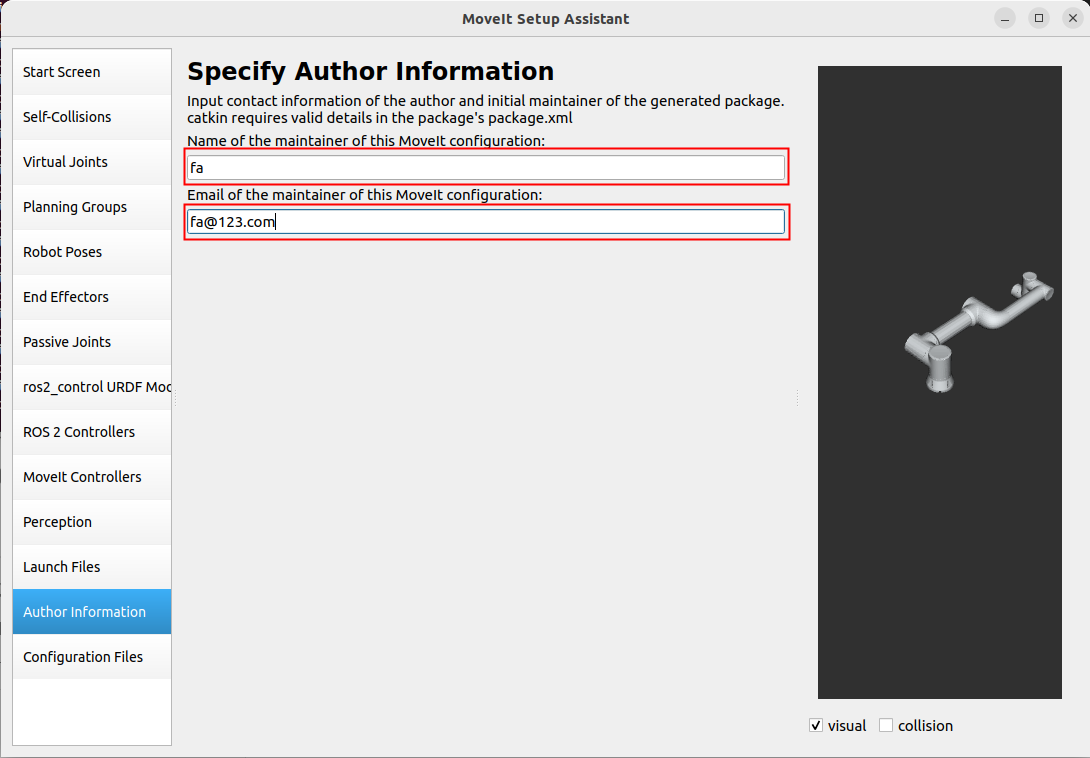The height and width of the screenshot is (758, 1090).
Task: Go to ROS 2 Controllers step
Action: [x=92, y=432]
